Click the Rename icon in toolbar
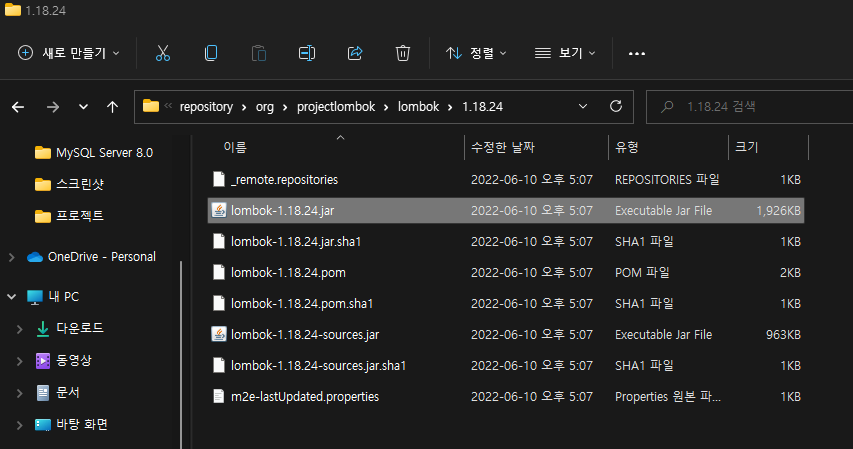Image resolution: width=853 pixels, height=449 pixels. [307, 53]
